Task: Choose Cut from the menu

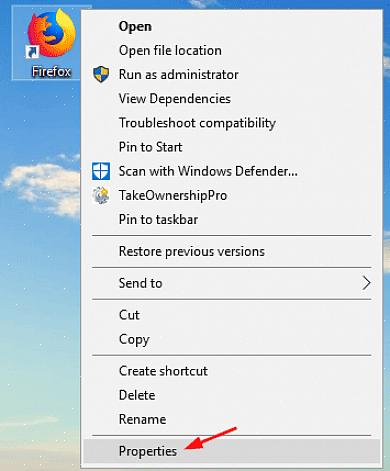Action: click(232, 315)
